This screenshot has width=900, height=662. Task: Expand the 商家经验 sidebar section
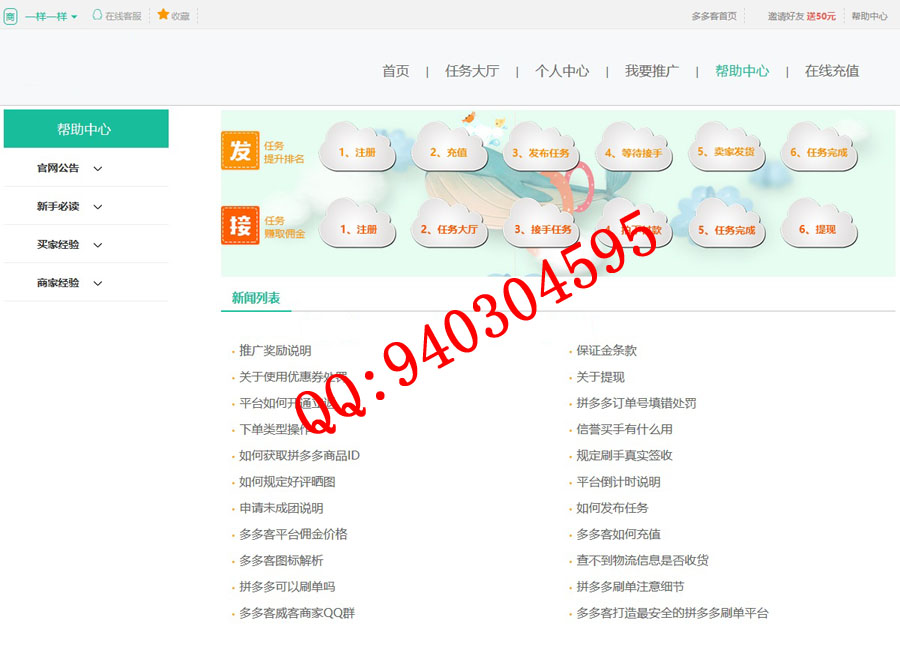(69, 283)
